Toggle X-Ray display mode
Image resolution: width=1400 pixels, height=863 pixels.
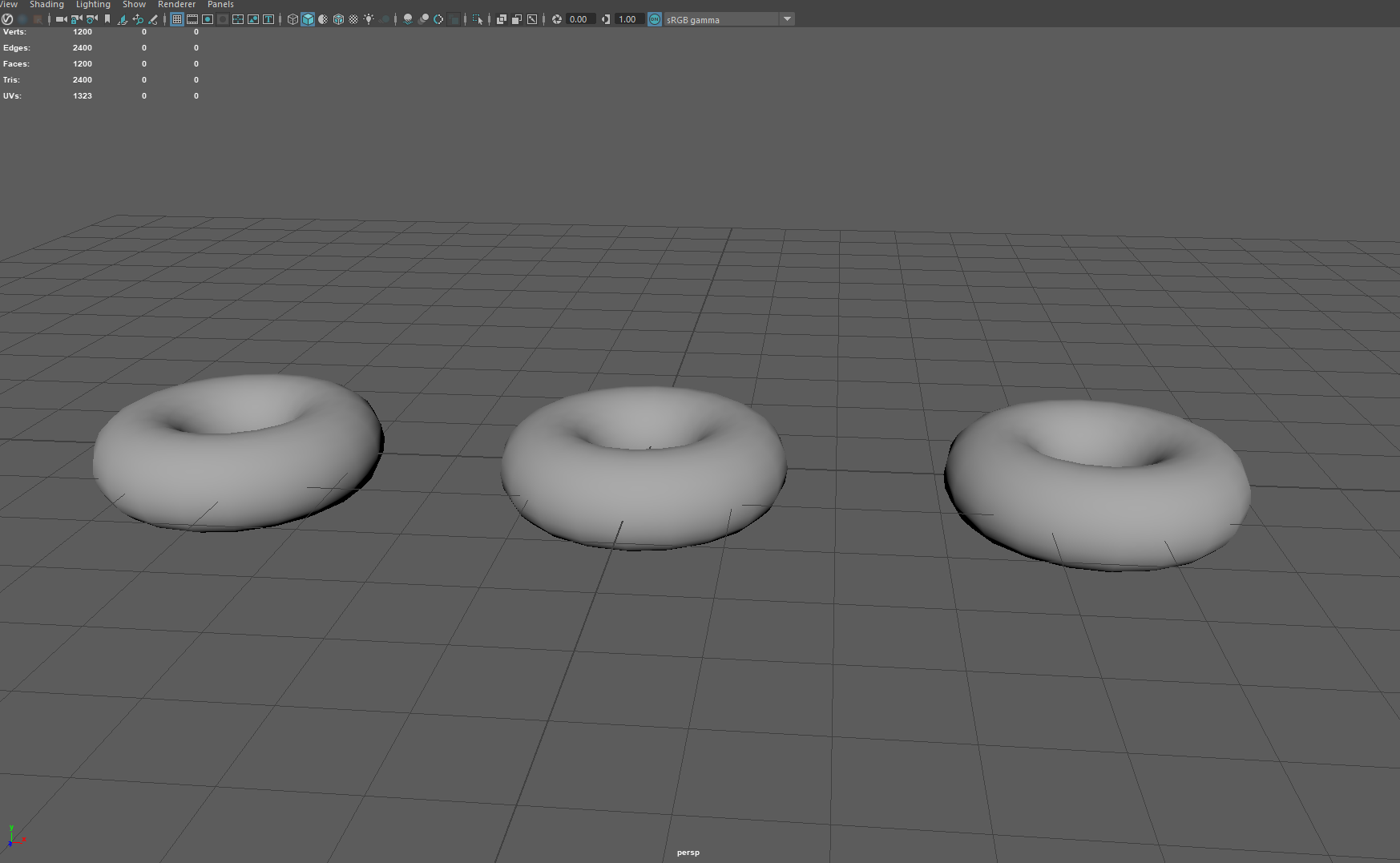(x=500, y=19)
